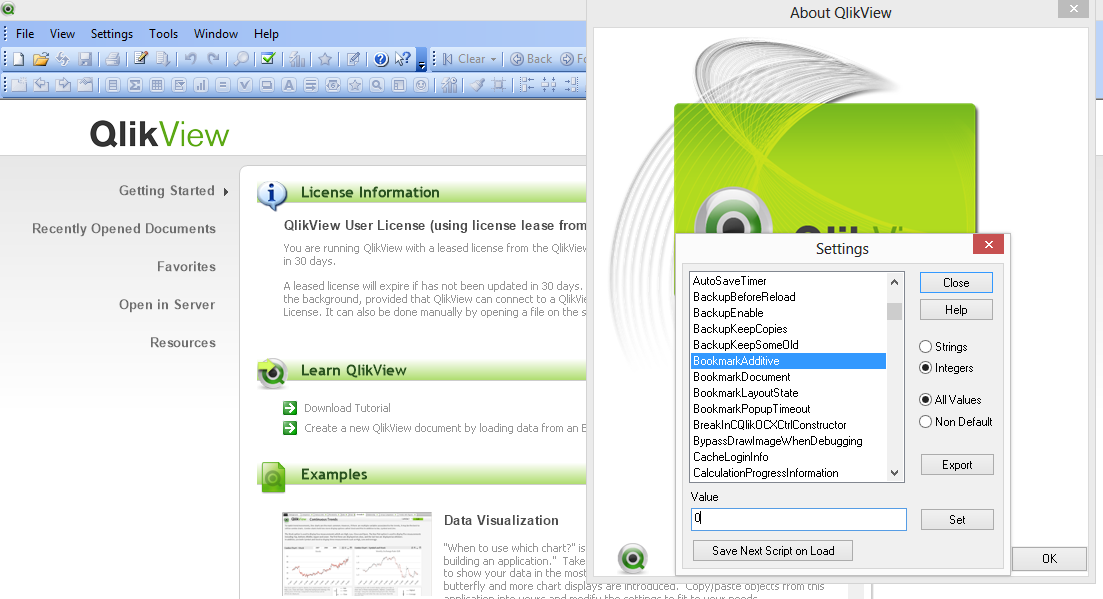
Task: Select BookmarkDocument in settings list
Action: [788, 377]
